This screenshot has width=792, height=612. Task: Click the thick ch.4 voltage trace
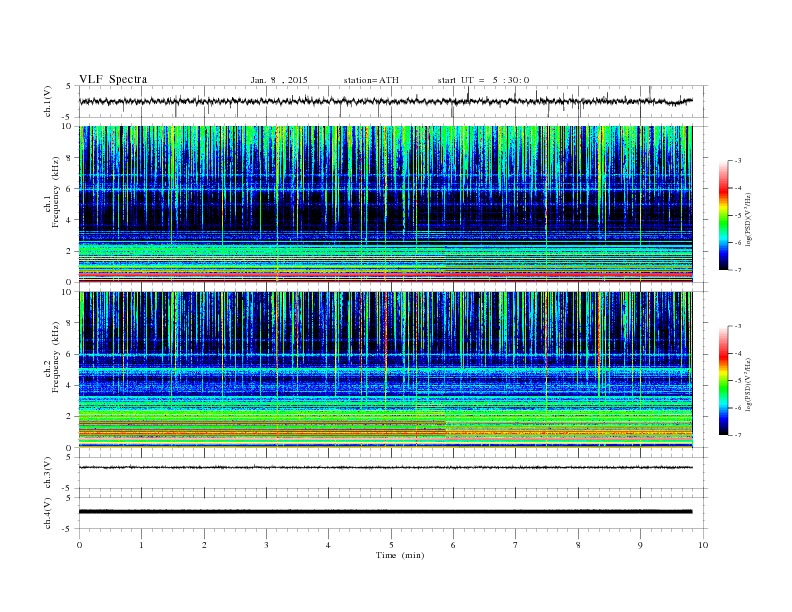(x=386, y=512)
